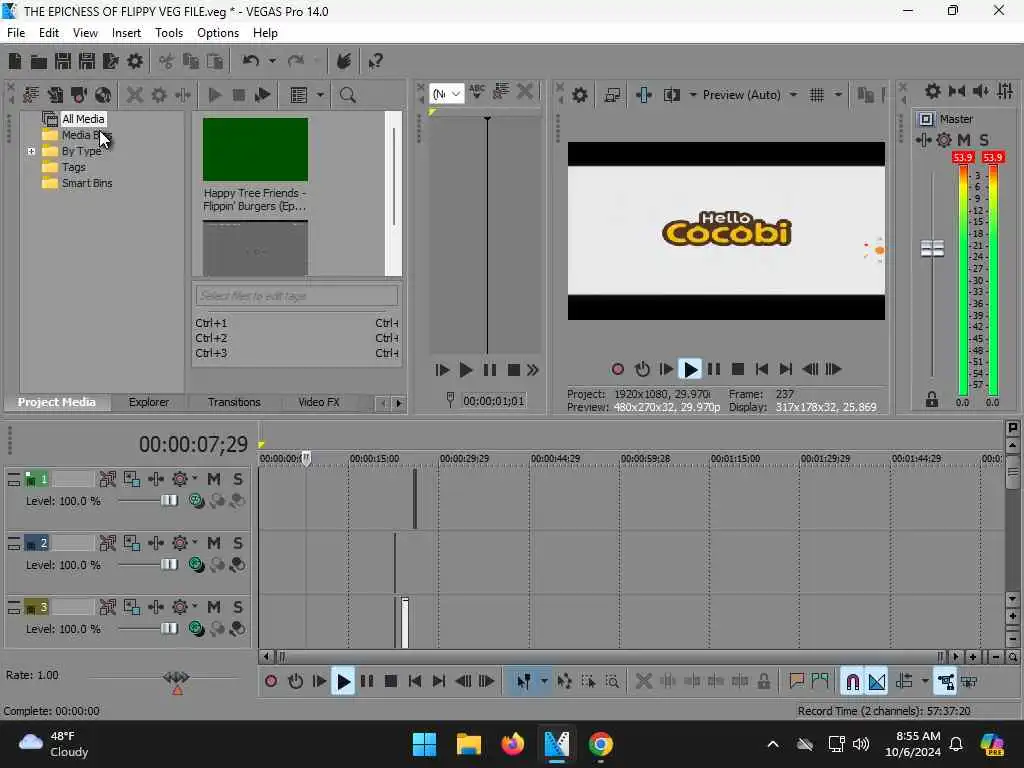This screenshot has height=768, width=1024.
Task: Open the What's This help icon
Action: pos(376,61)
